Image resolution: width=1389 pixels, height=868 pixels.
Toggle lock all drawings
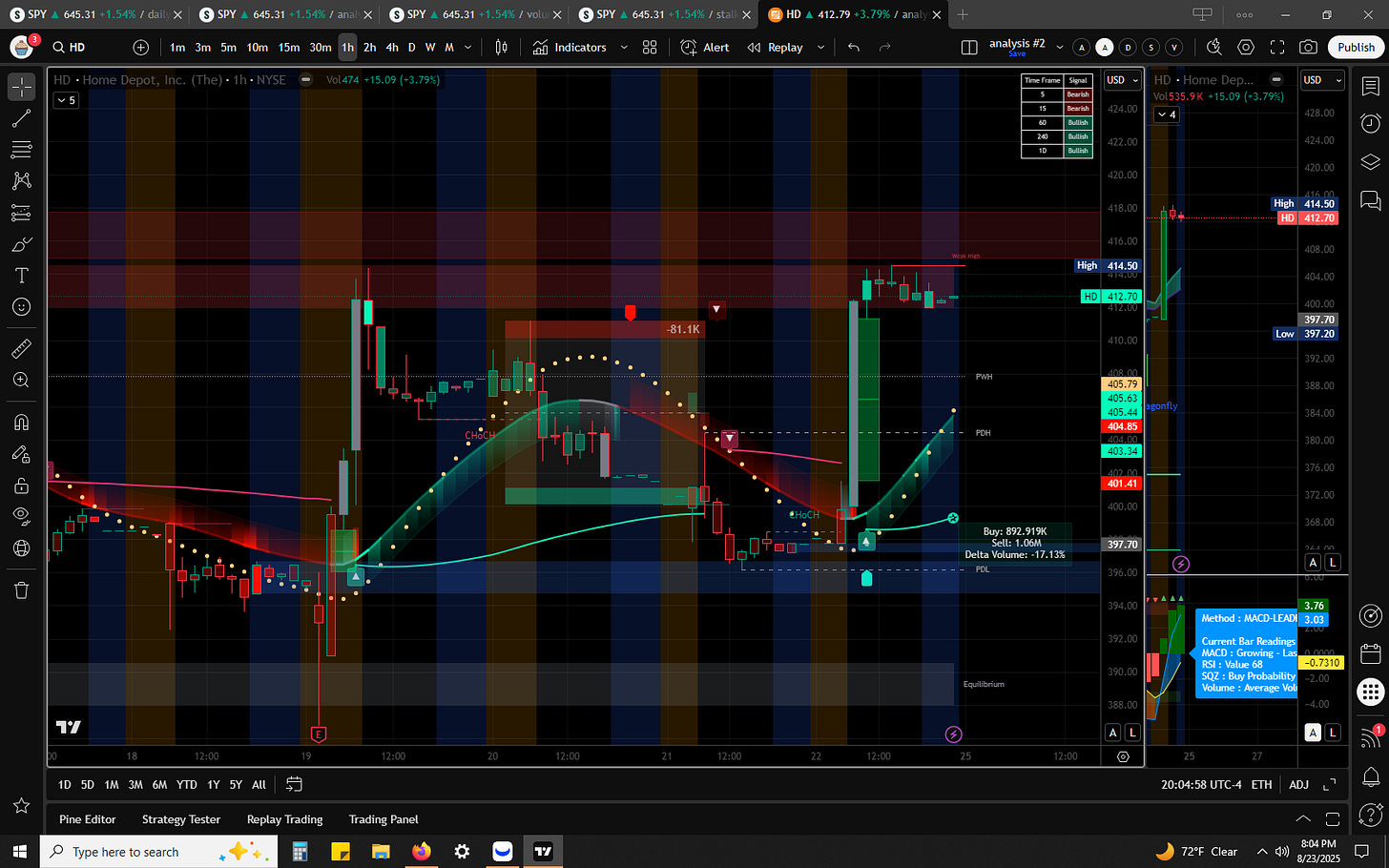21,486
